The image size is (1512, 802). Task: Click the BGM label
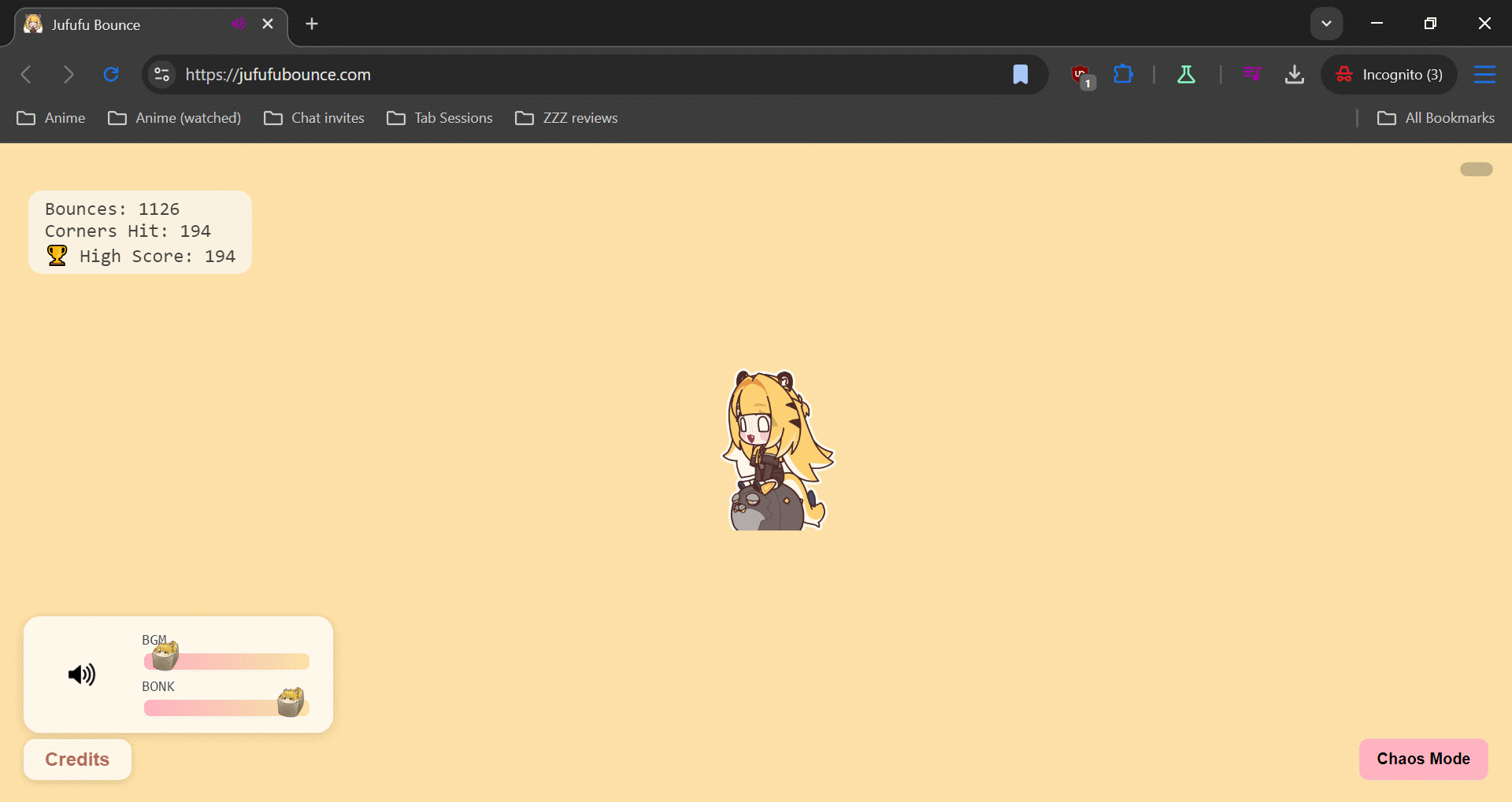click(x=154, y=640)
